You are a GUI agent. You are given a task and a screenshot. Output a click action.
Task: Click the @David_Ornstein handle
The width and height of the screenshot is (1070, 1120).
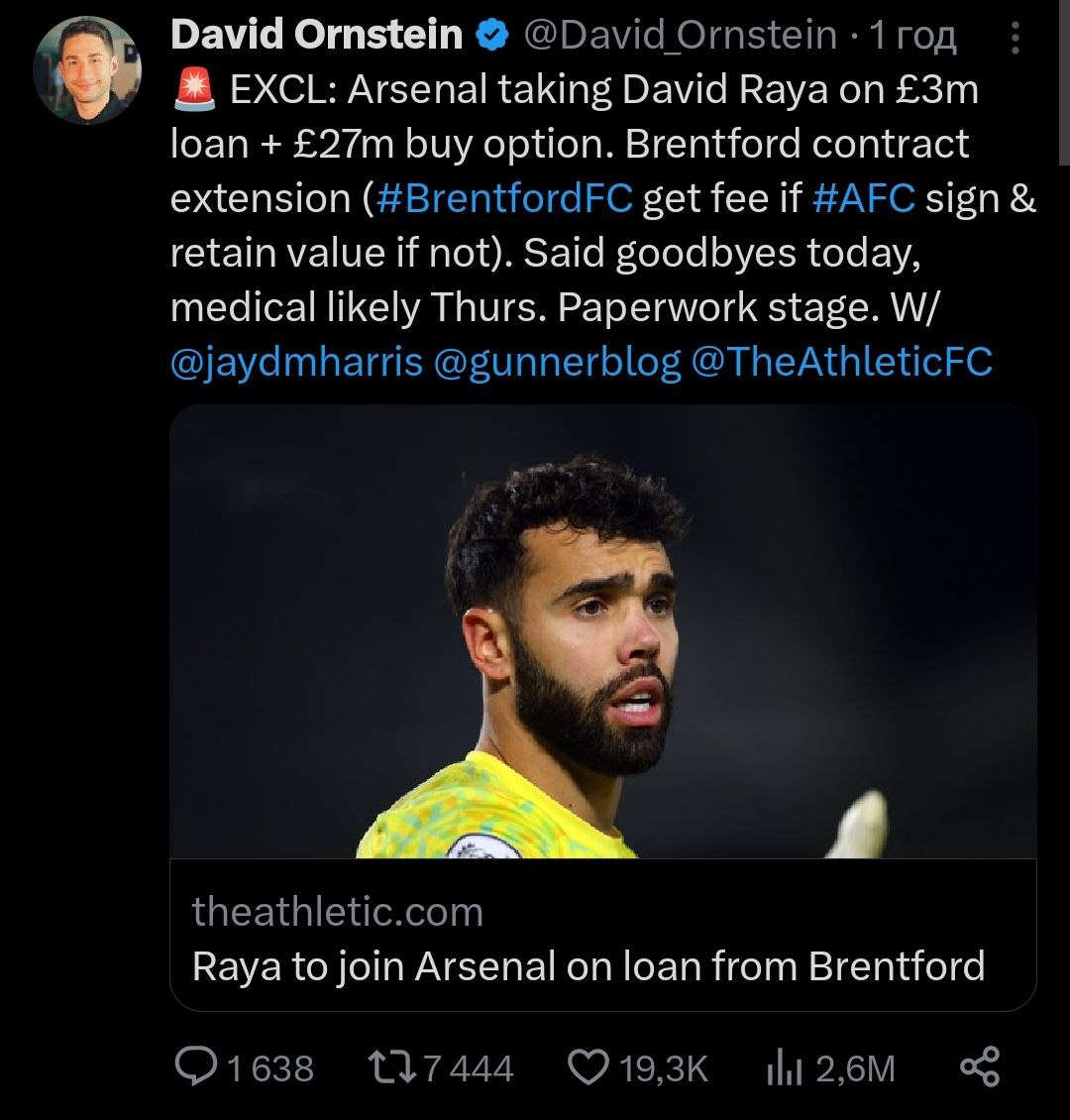coord(679,36)
